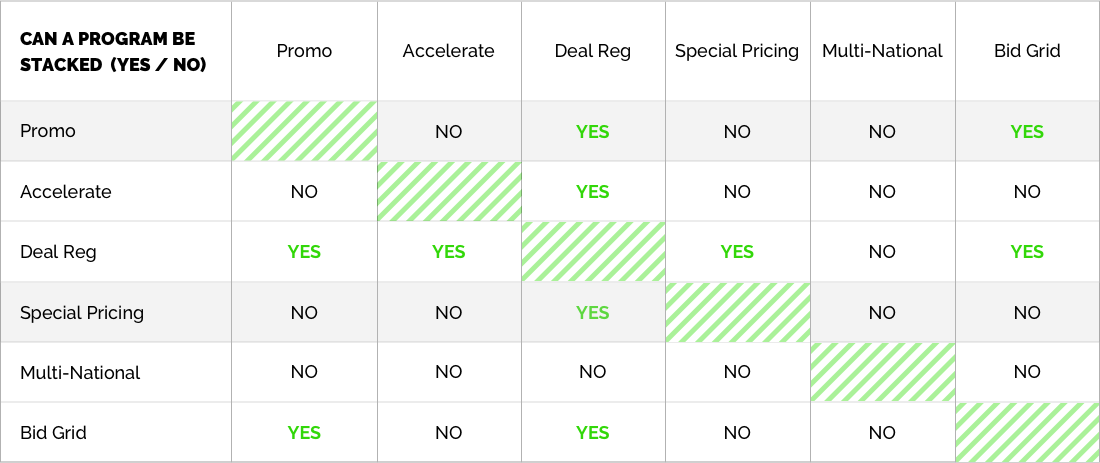This screenshot has width=1100, height=463.
Task: Select the Bid Grid column header
Action: pos(1027,51)
